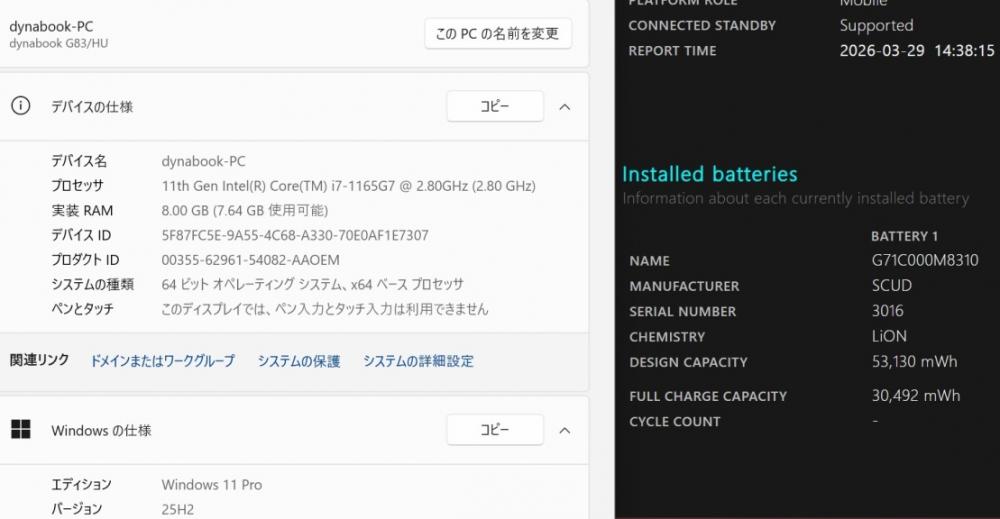Select the dynabook G83/HU model text
Viewport: 1000px width, 519px height.
59,43
